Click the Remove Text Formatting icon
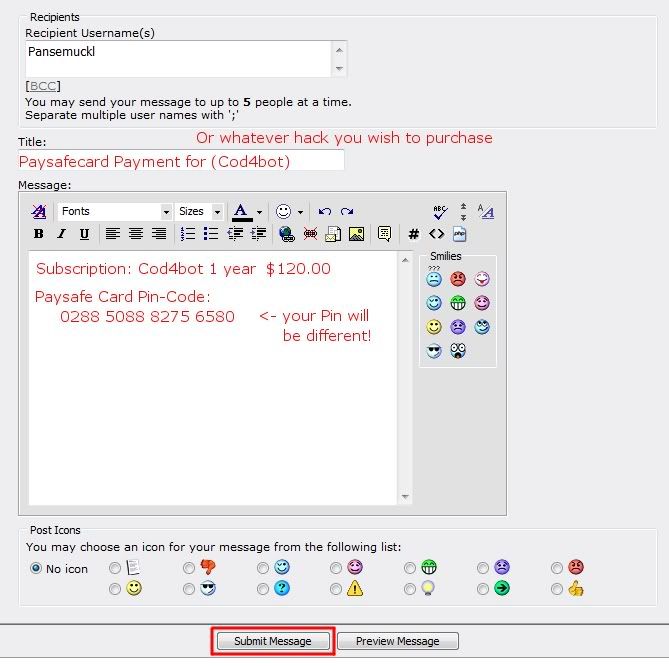The image size is (669, 666). (x=39, y=212)
